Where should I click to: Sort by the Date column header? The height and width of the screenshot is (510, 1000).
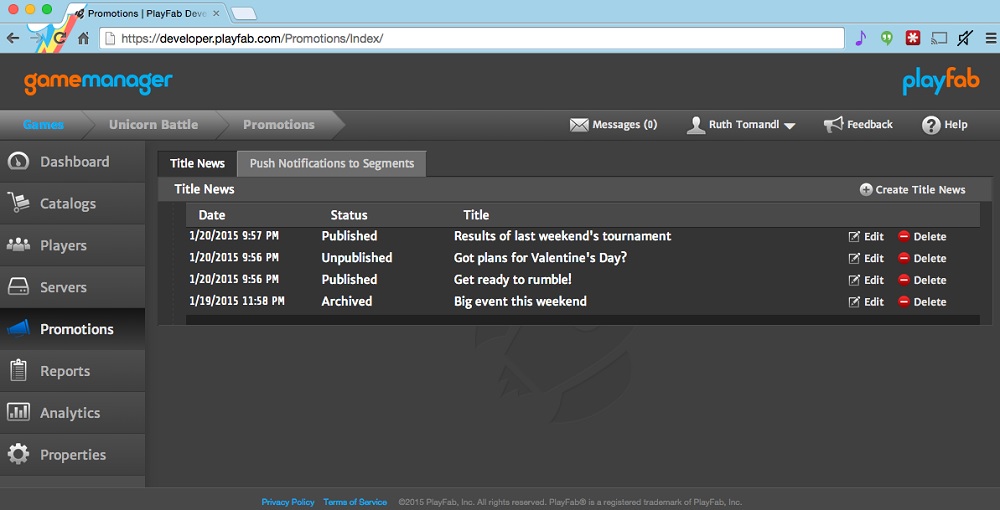(212, 215)
